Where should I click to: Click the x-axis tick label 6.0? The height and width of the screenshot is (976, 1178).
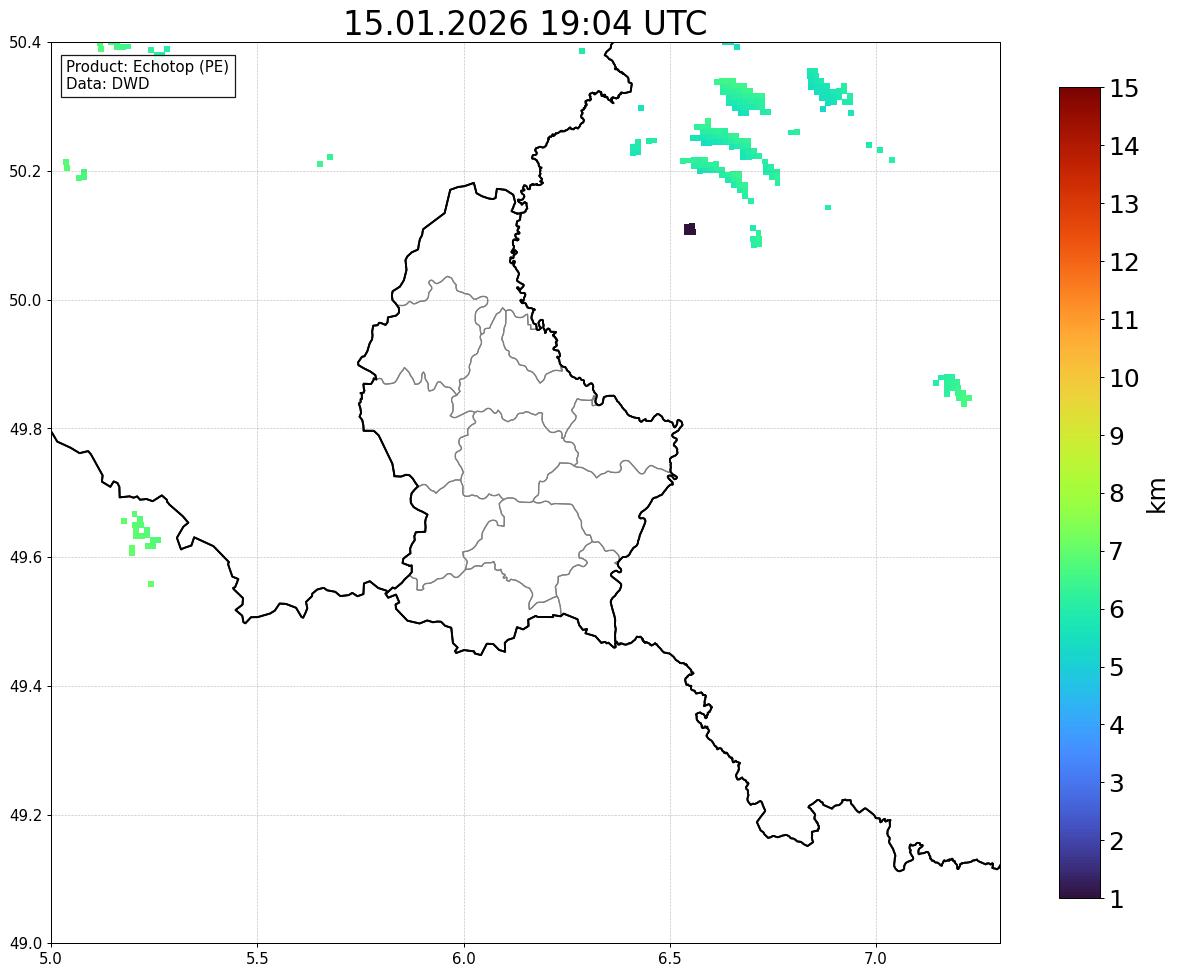tap(464, 959)
